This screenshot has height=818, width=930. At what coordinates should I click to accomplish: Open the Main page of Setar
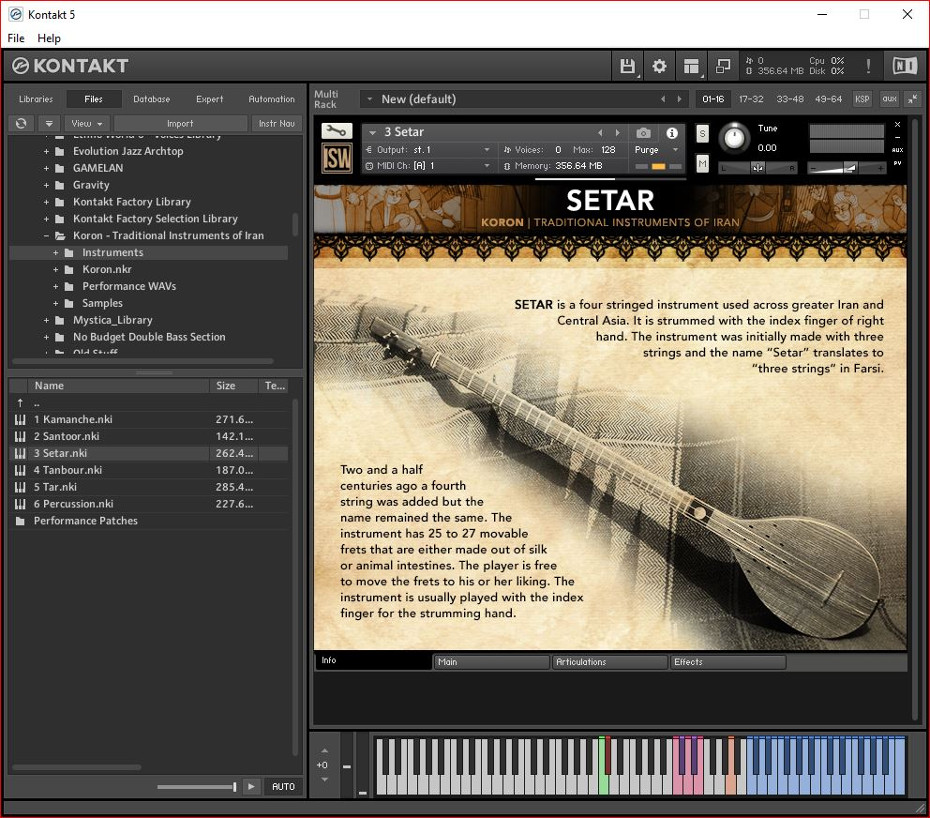pyautogui.click(x=491, y=662)
